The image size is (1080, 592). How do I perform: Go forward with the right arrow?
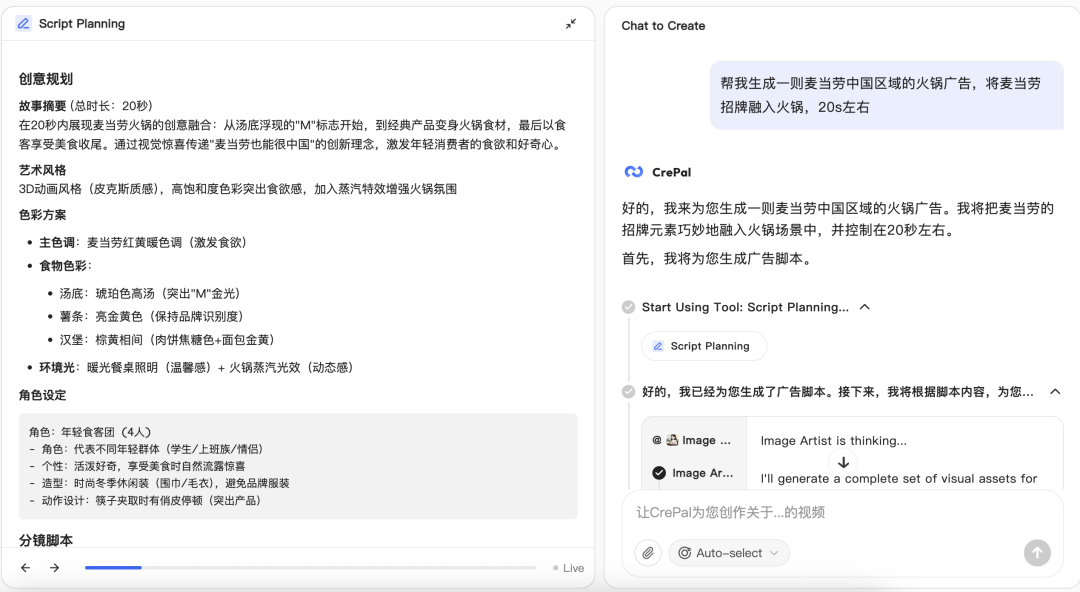[54, 568]
